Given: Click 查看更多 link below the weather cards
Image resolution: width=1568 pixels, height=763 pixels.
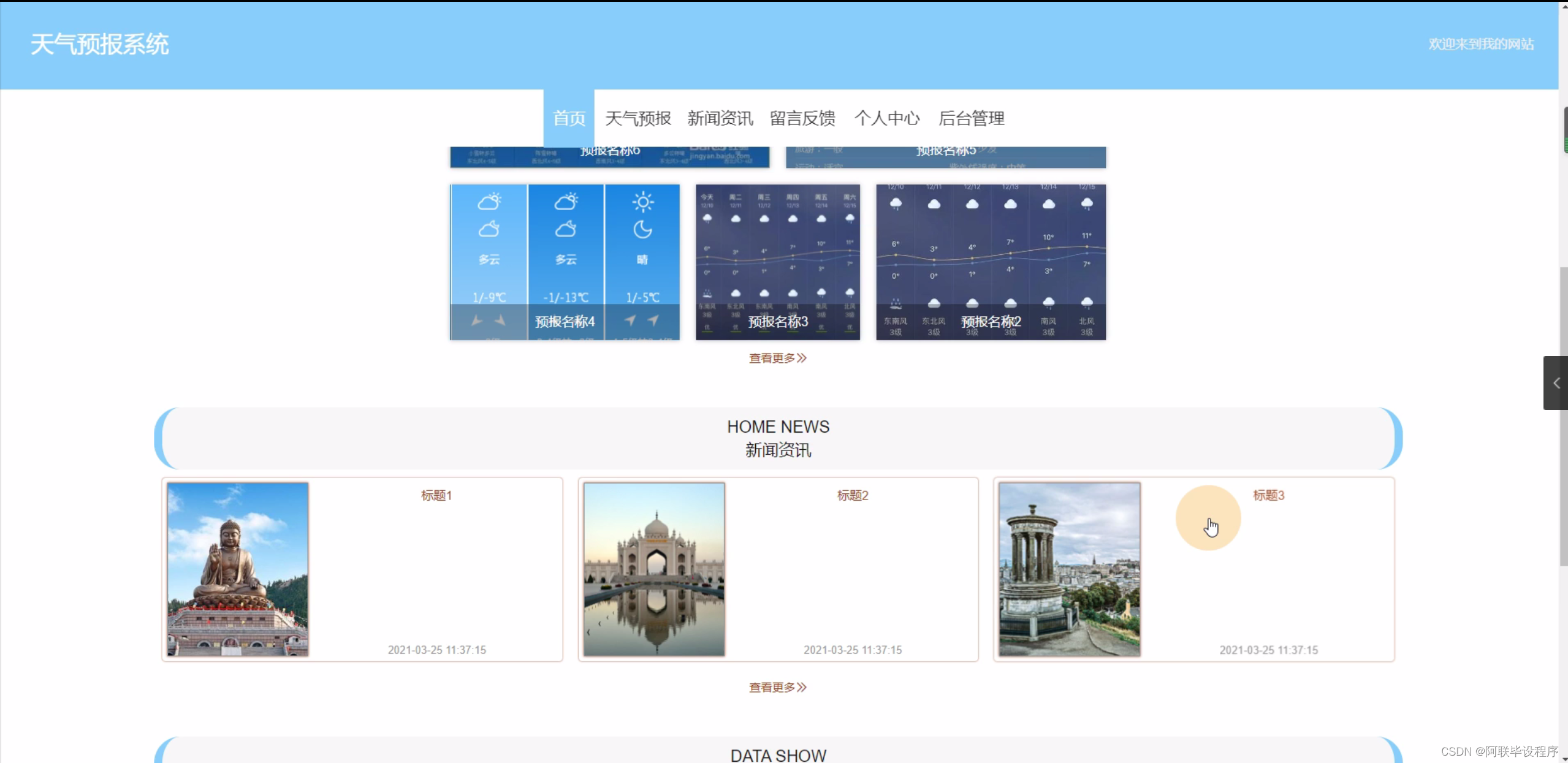Looking at the screenshot, I should 777,358.
